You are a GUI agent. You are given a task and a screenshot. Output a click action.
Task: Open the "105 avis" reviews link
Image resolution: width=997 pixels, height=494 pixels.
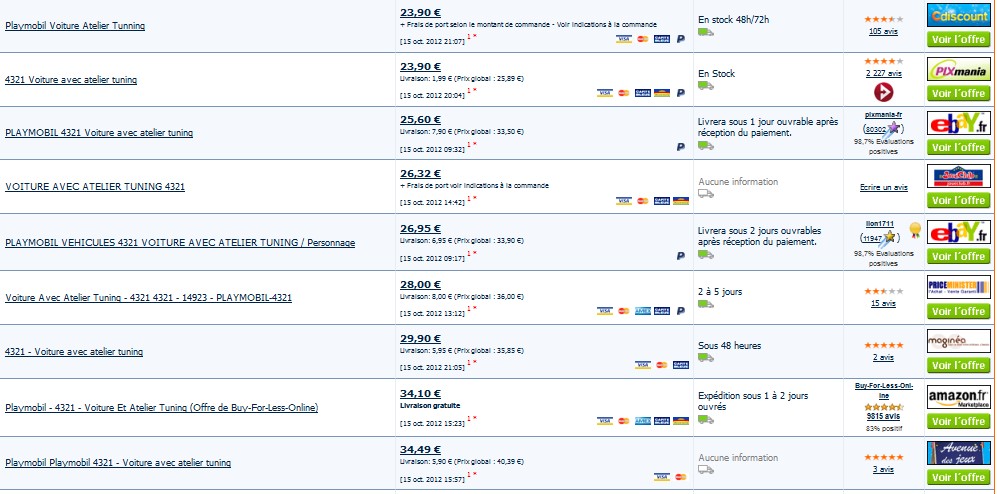883,32
